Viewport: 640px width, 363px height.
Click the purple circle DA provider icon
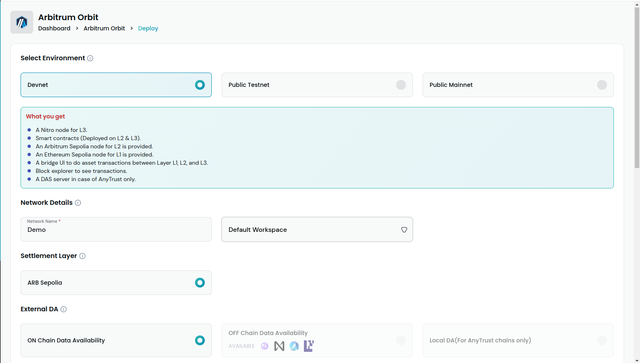click(x=264, y=346)
